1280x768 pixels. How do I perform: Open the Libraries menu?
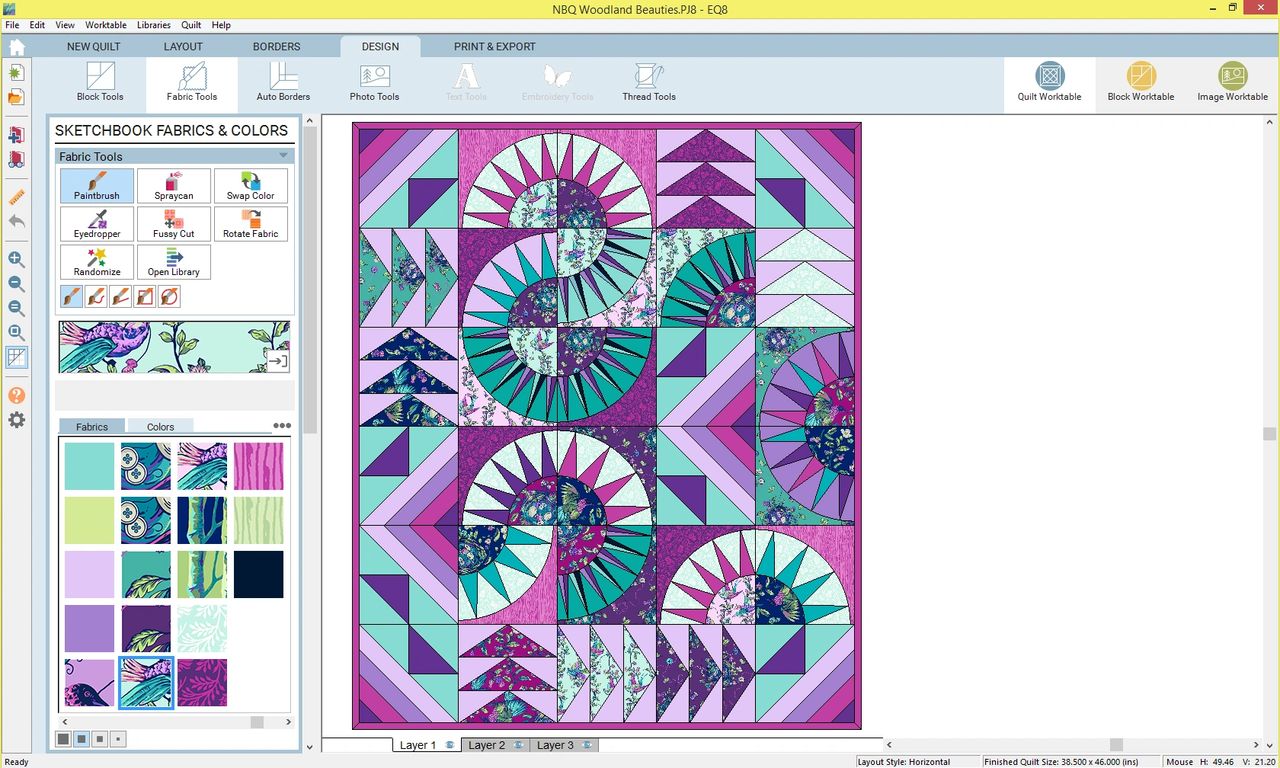tap(154, 25)
